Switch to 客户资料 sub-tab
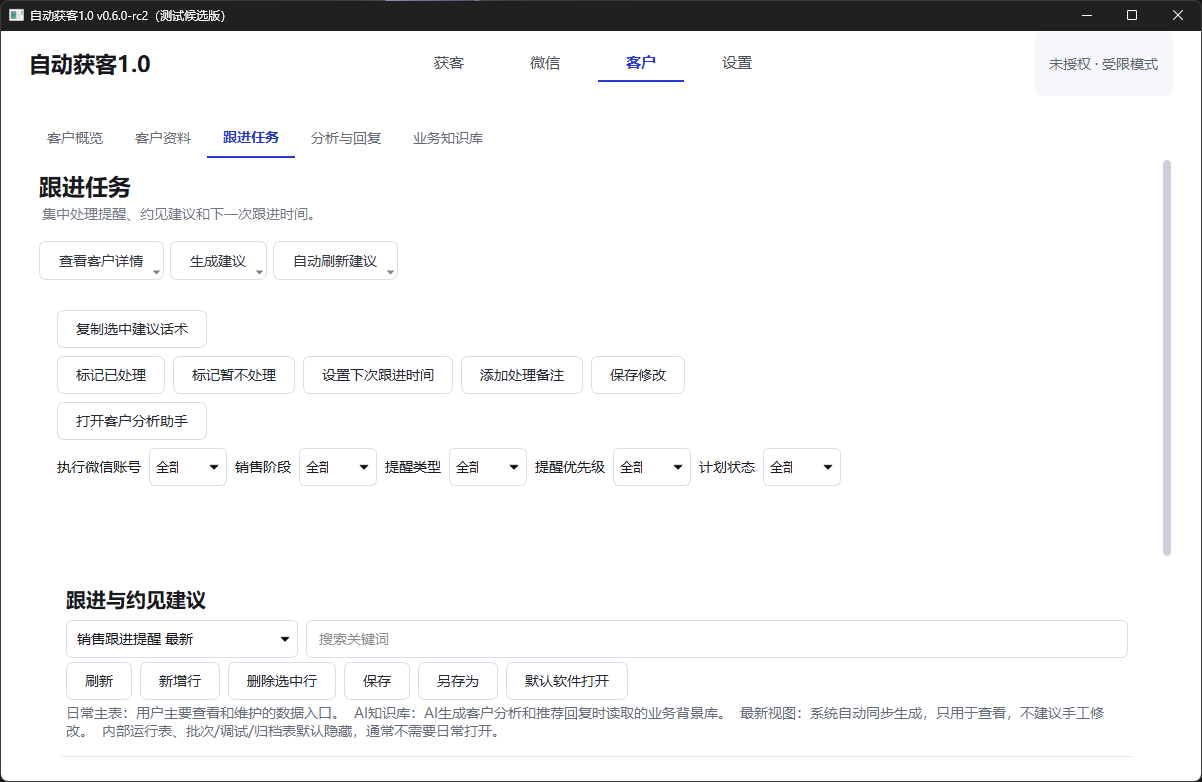 (x=163, y=138)
